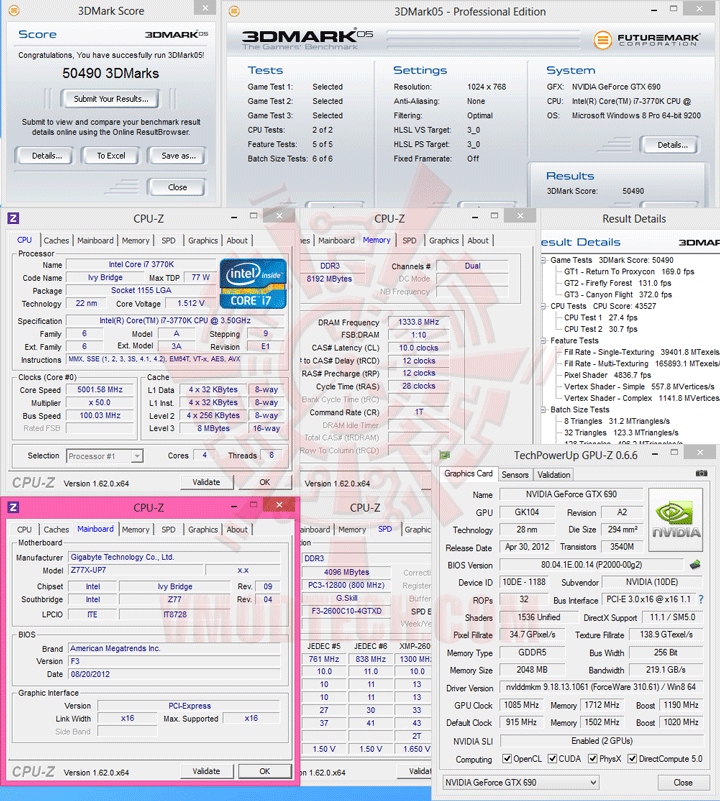The width and height of the screenshot is (720, 801).
Task: Click the Close button in GPU-Z
Action: point(683,783)
